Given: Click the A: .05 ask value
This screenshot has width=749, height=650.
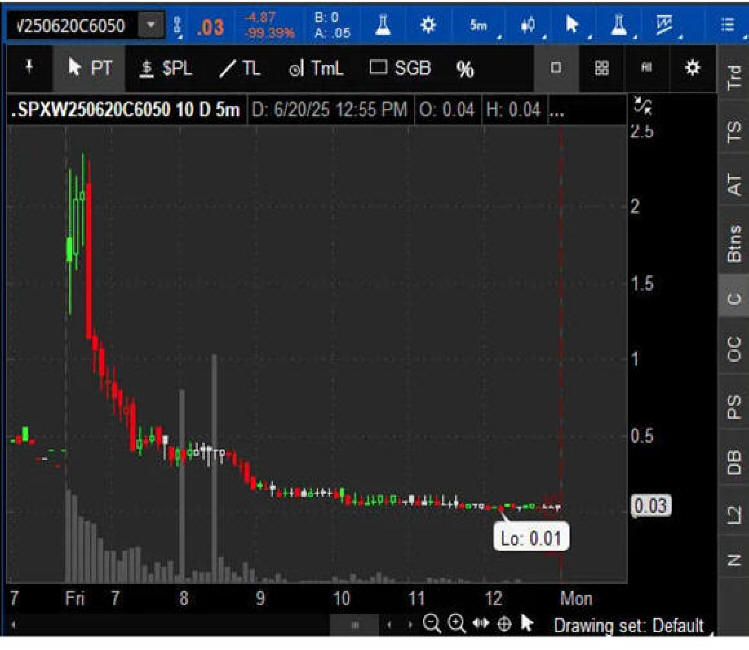Looking at the screenshot, I should tap(332, 33).
